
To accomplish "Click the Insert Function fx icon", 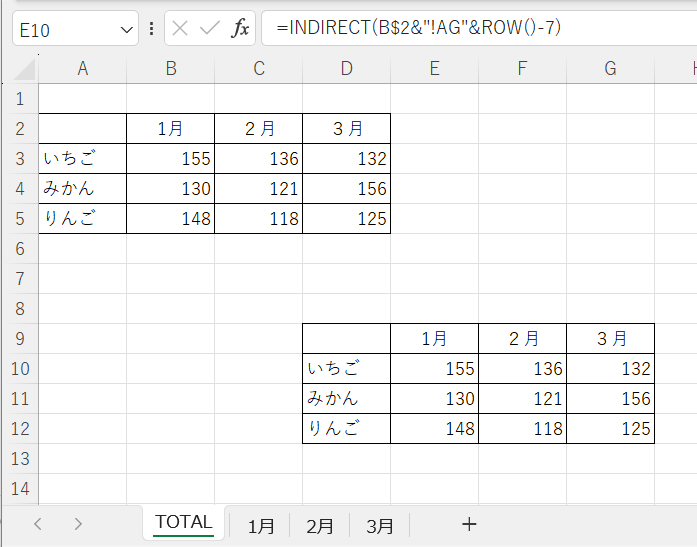I will [240, 29].
